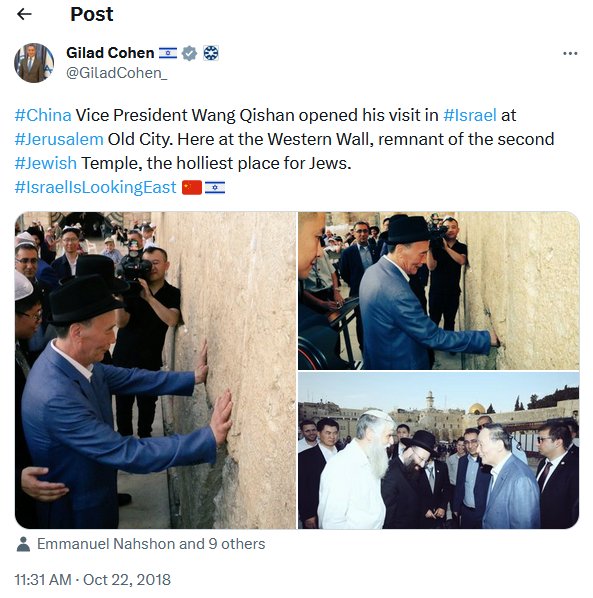The height and width of the screenshot is (598, 593).
Task: Open the #IsraelIsLookingEast hashtag
Action: tap(95, 187)
